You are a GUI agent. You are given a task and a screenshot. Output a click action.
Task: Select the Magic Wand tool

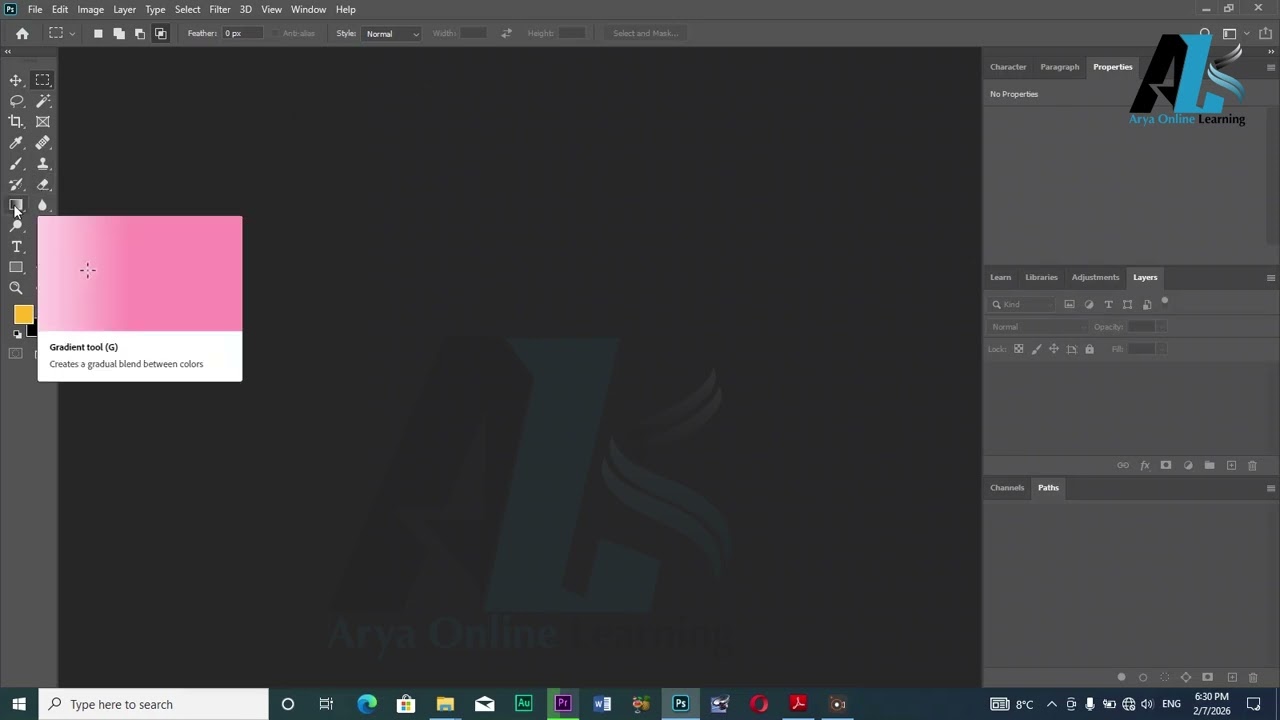coord(43,101)
